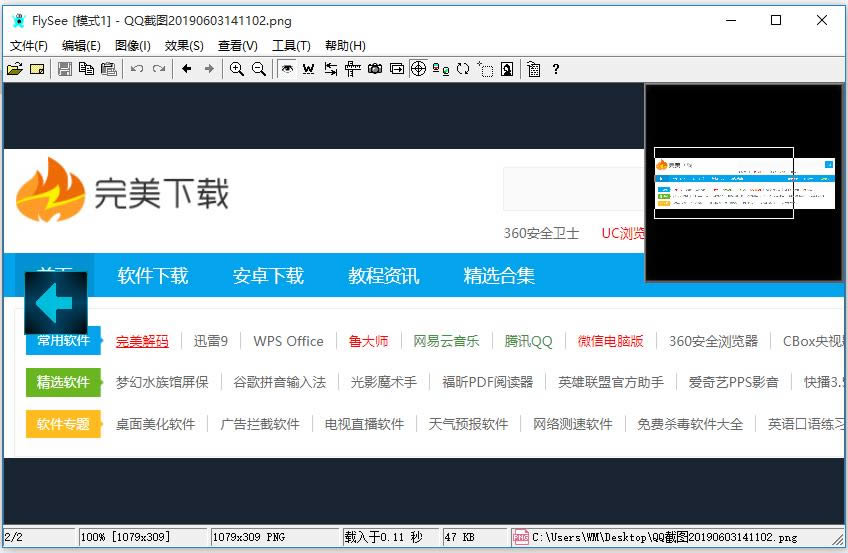This screenshot has height=553, width=848.
Task: Click 360安全卫士 text in the image
Action: pyautogui.click(x=541, y=233)
